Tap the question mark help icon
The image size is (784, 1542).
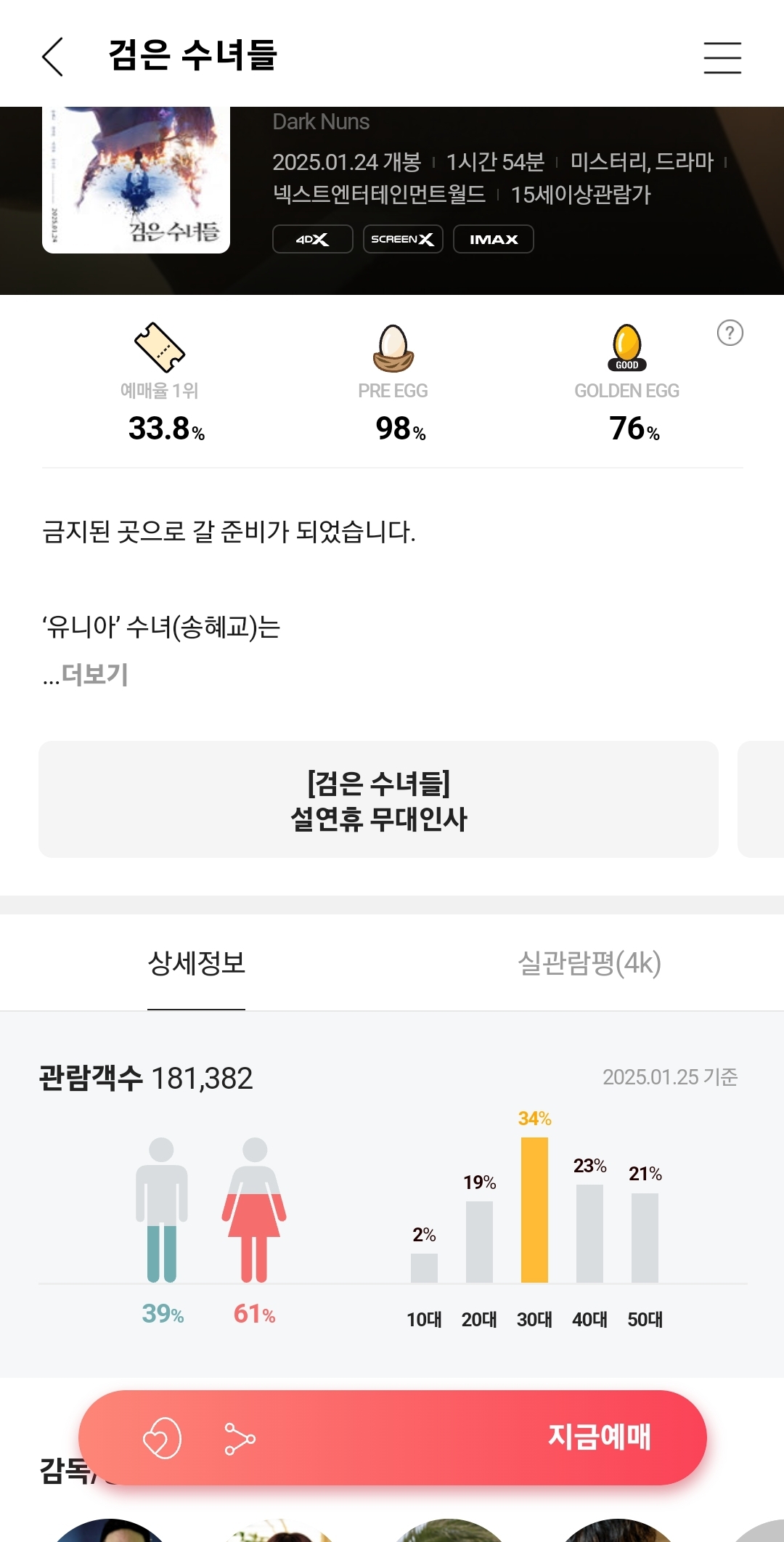point(730,333)
